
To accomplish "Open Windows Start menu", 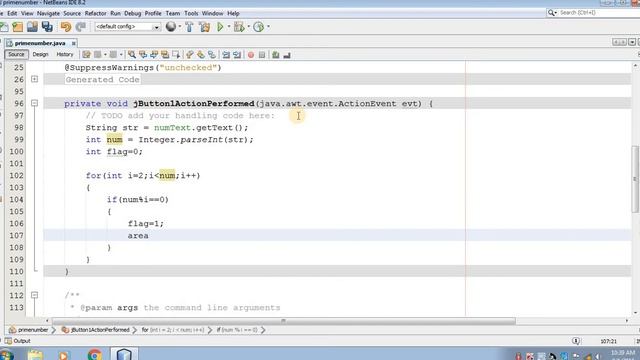I will pos(6,354).
